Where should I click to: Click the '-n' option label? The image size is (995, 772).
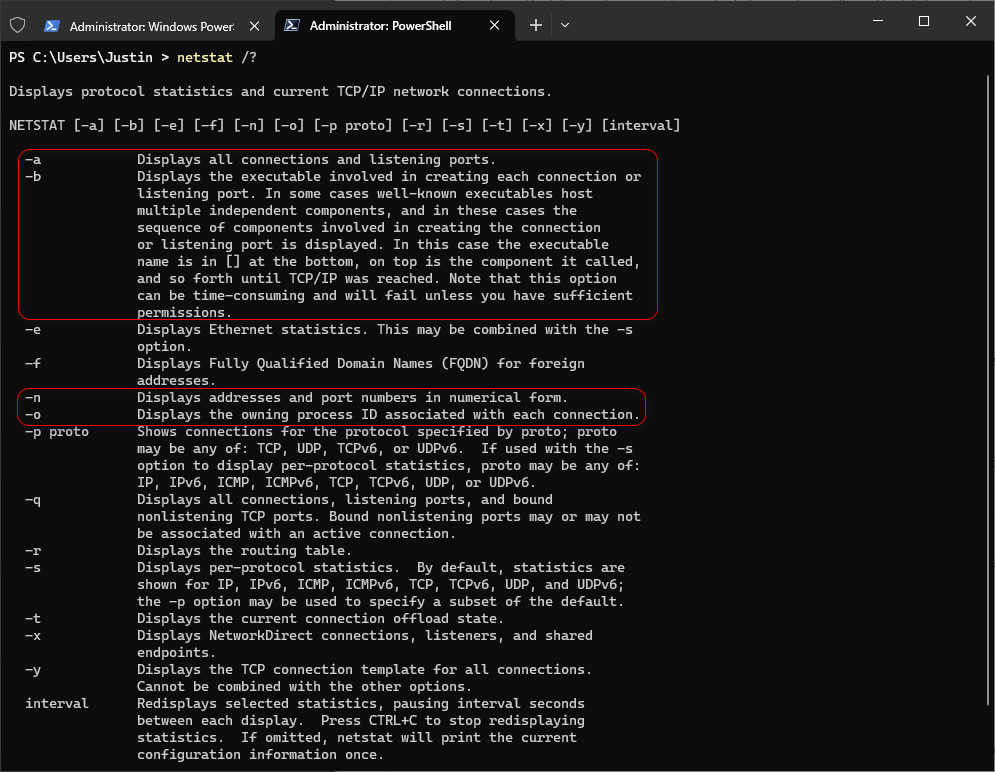[33, 398]
